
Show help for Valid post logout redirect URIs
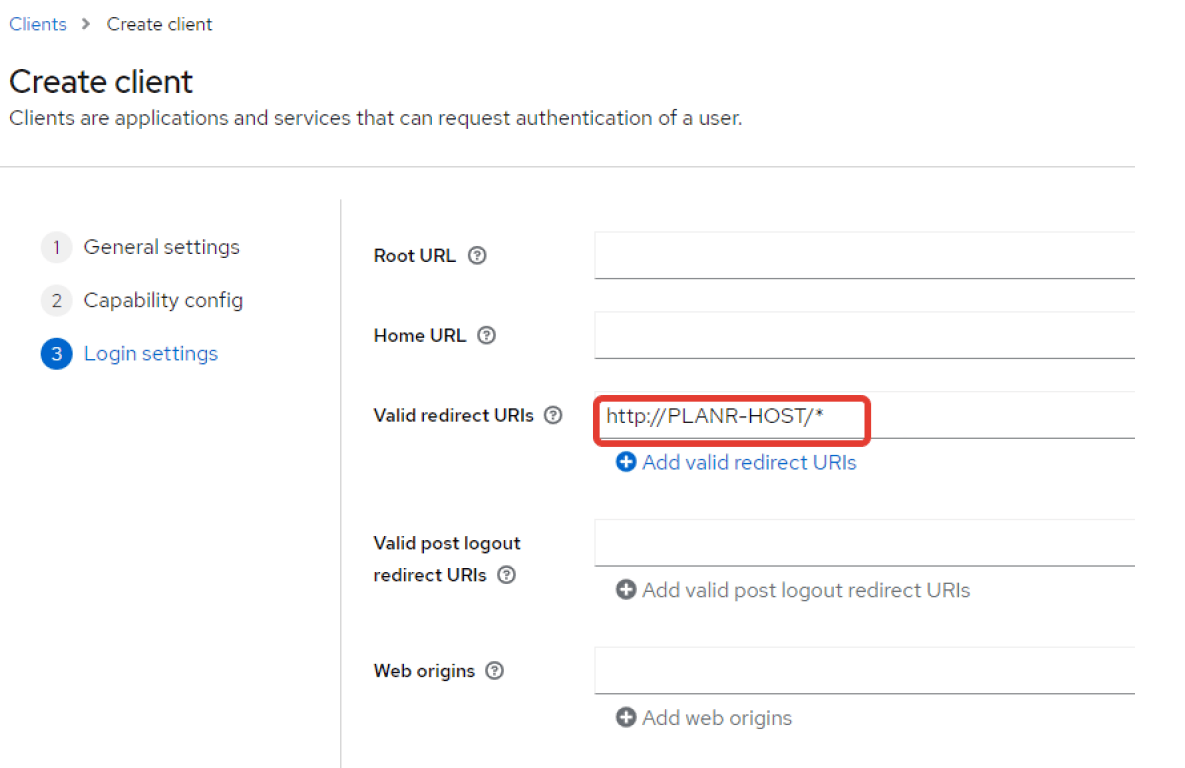(x=507, y=576)
